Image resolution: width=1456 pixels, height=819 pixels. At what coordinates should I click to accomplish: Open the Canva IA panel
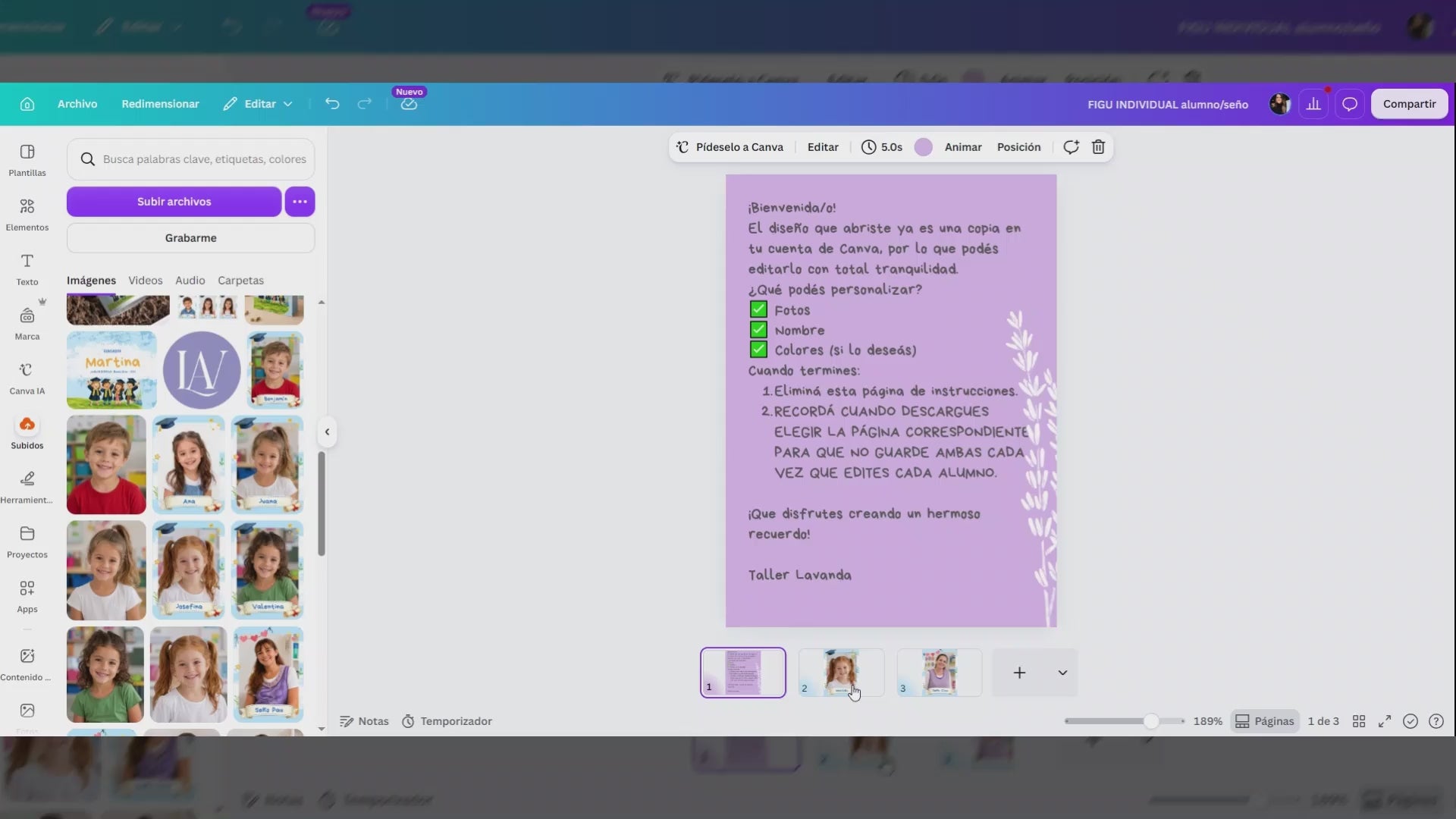tap(27, 378)
